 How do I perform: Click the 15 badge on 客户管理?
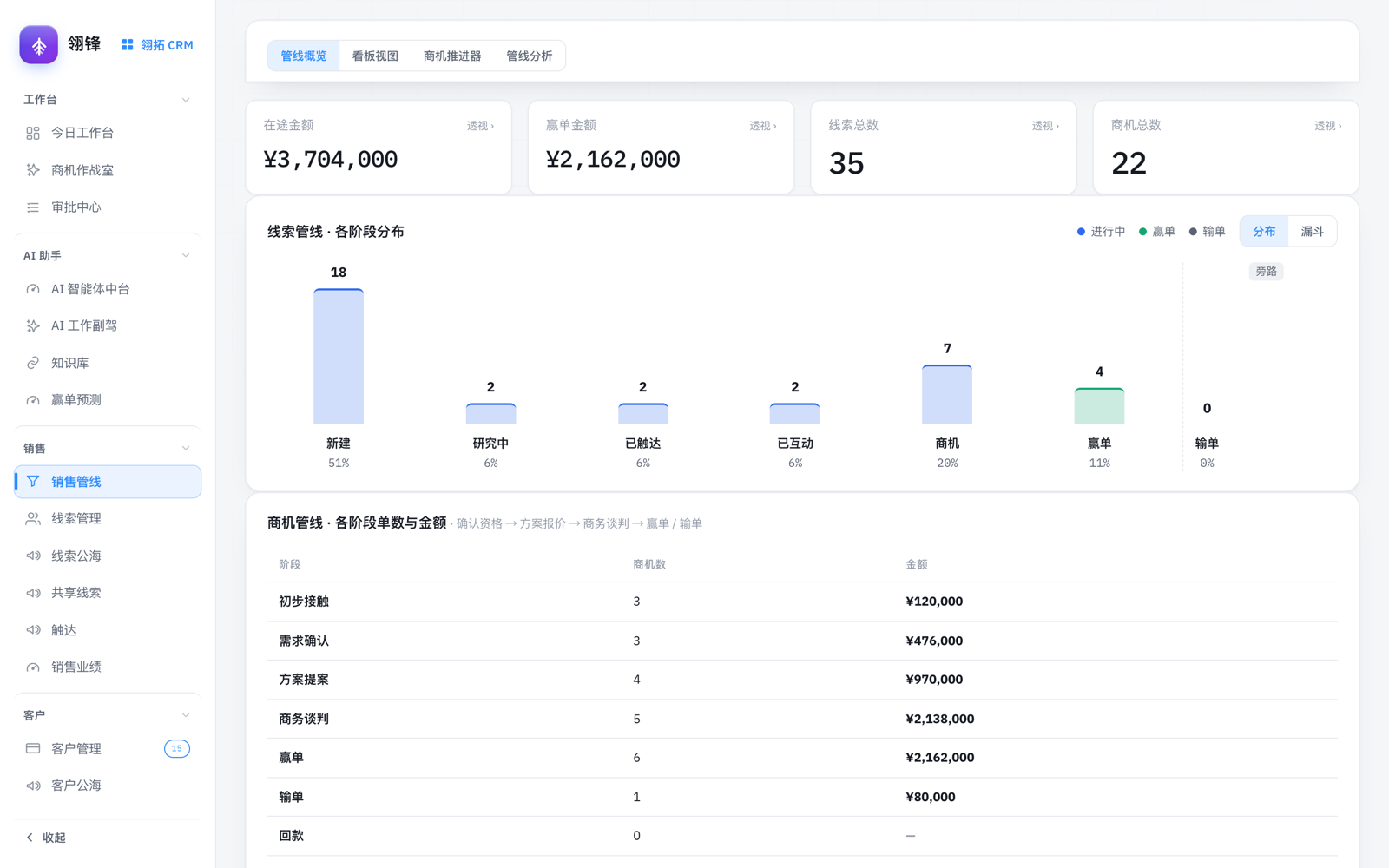[177, 748]
